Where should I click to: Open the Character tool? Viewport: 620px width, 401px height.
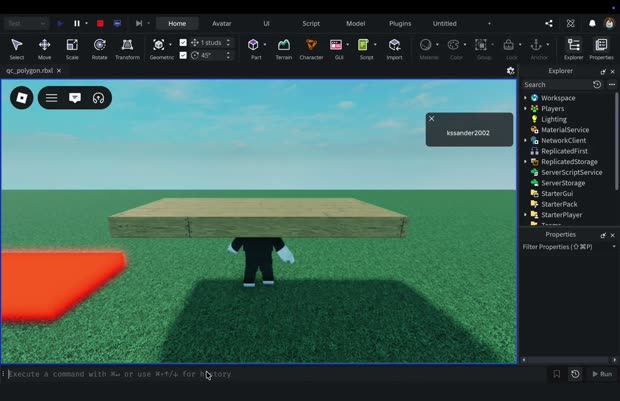[311, 49]
